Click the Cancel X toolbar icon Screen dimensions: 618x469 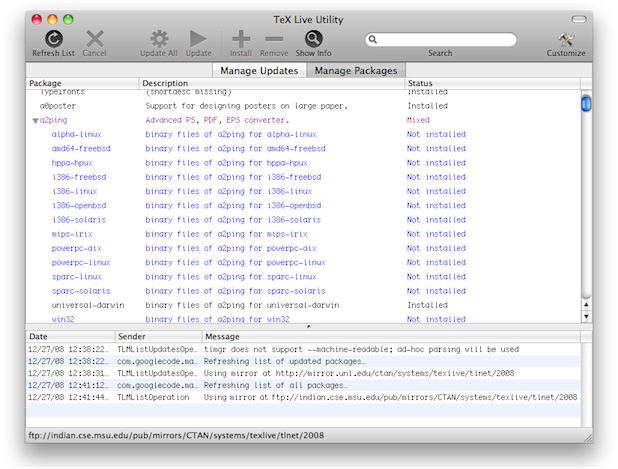point(95,39)
